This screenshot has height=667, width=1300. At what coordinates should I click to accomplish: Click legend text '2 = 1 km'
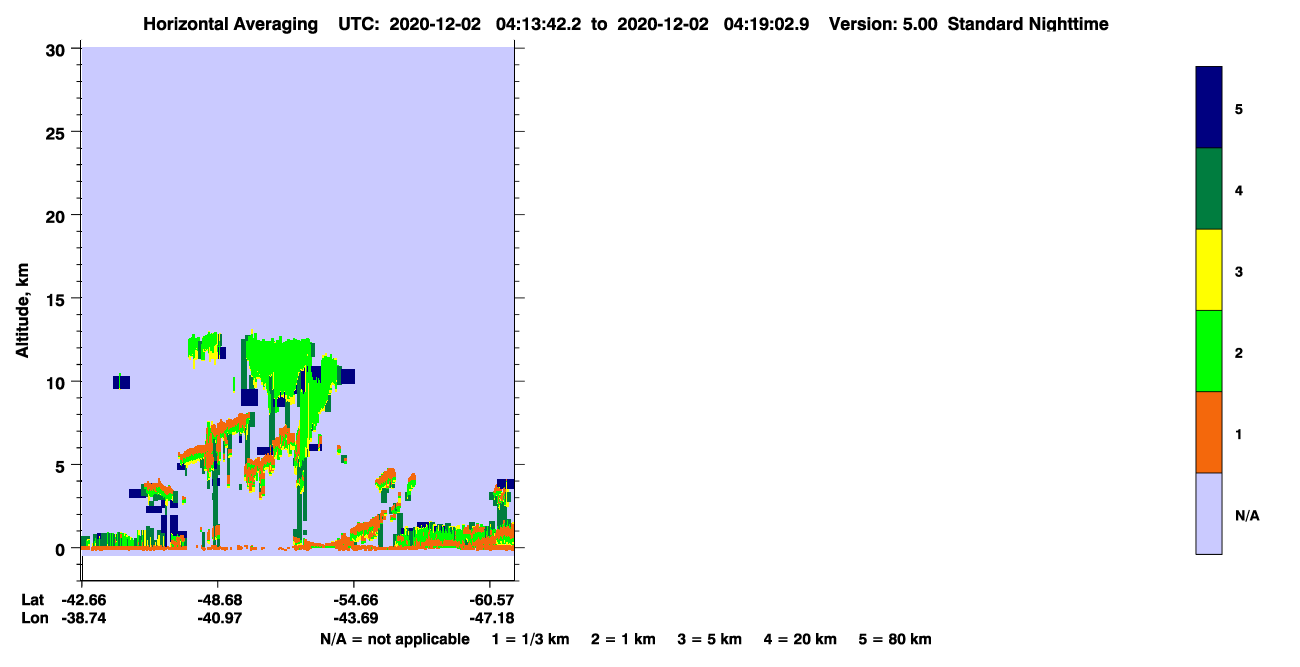tap(623, 639)
